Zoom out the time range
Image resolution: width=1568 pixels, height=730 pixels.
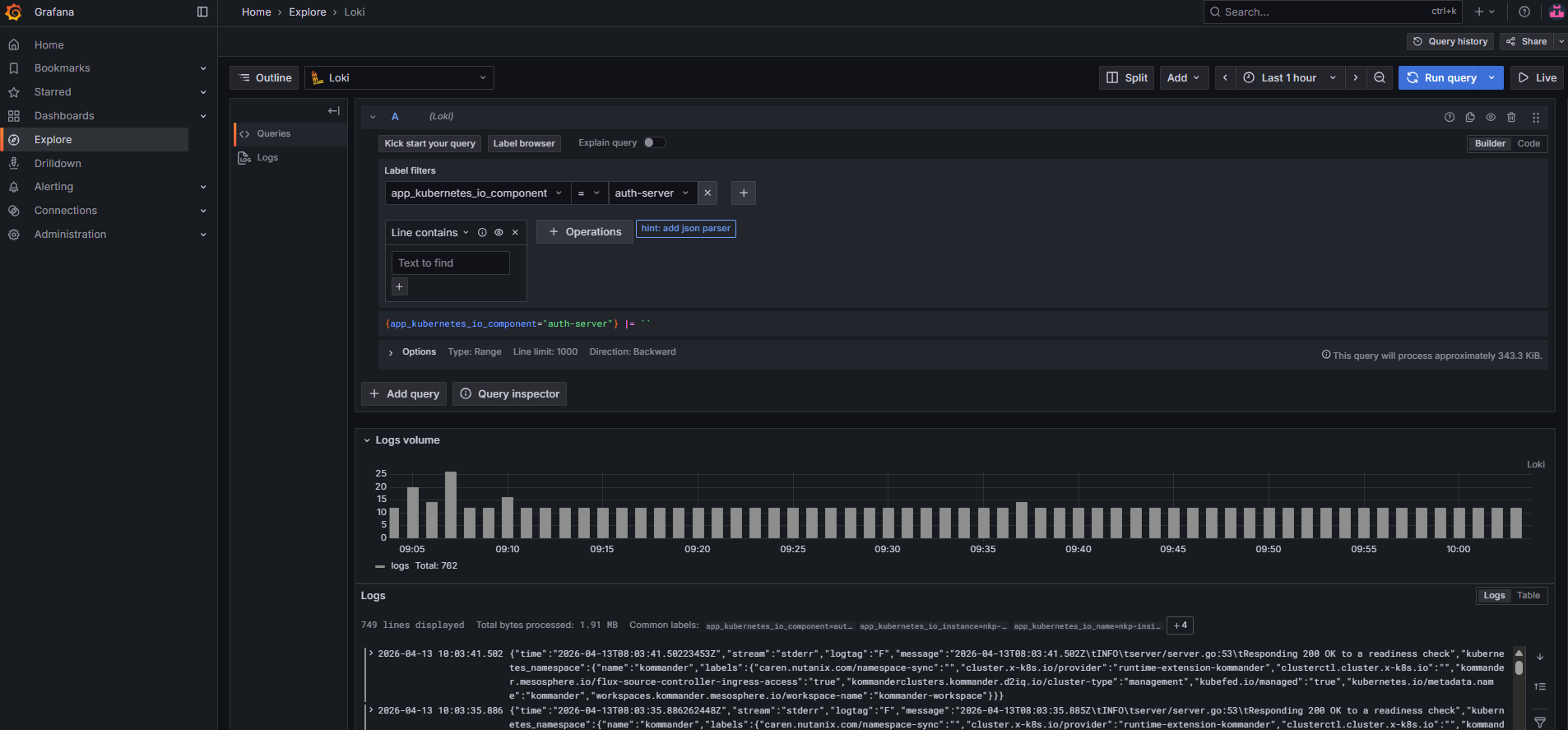click(x=1380, y=77)
